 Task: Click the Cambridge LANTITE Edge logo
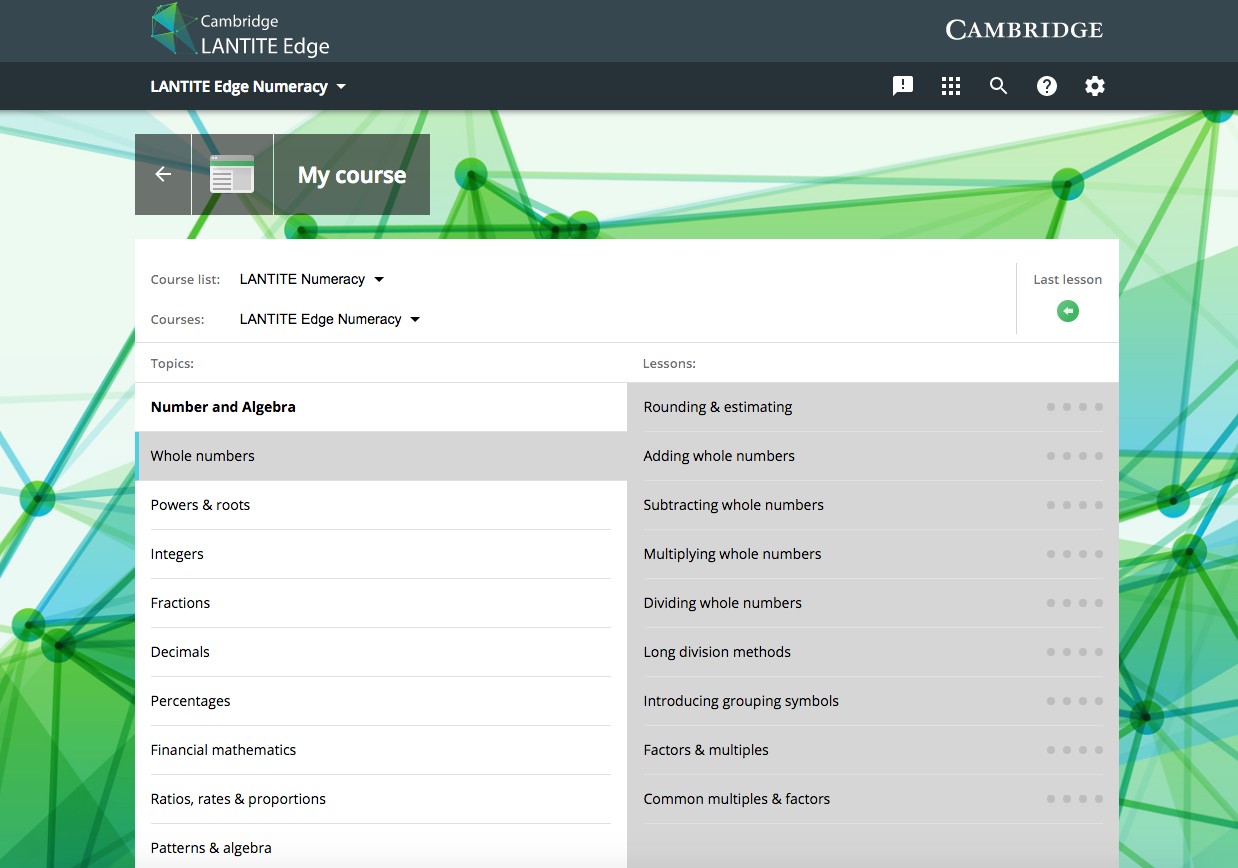coord(240,31)
